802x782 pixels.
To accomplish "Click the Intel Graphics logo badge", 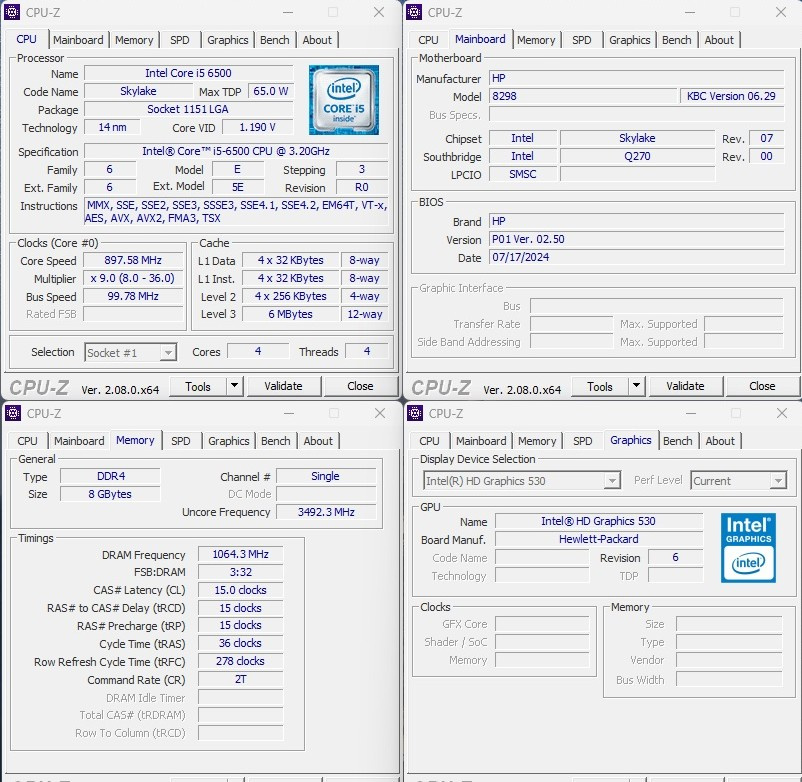I will tap(748, 548).
